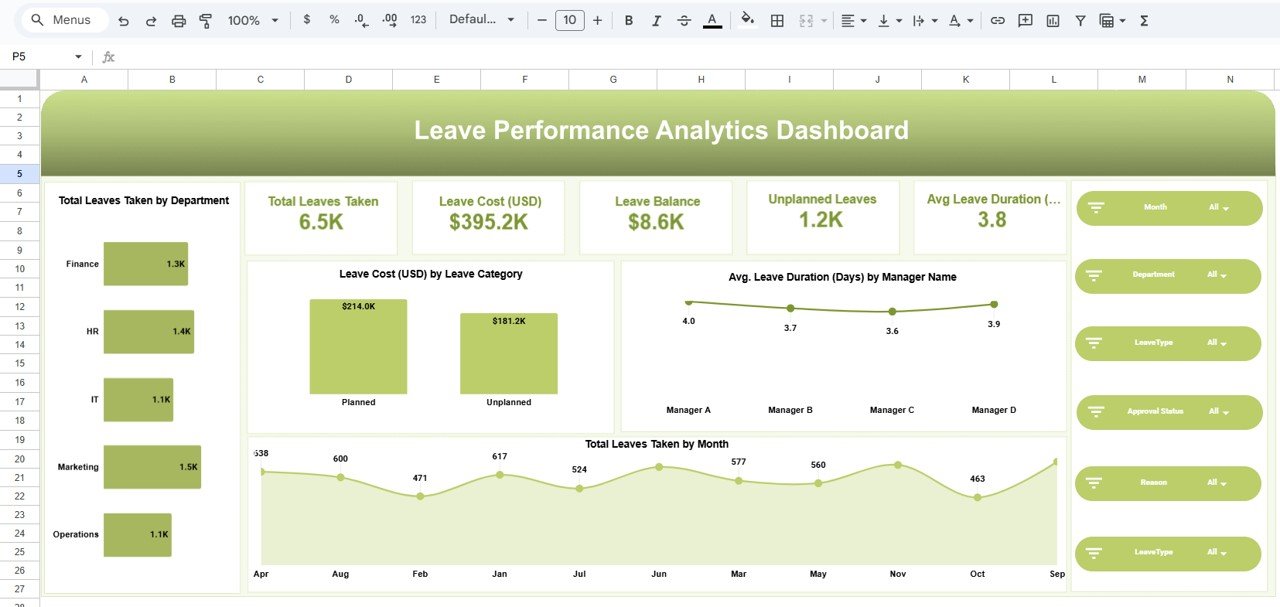Print the spreadsheet

(x=178, y=20)
